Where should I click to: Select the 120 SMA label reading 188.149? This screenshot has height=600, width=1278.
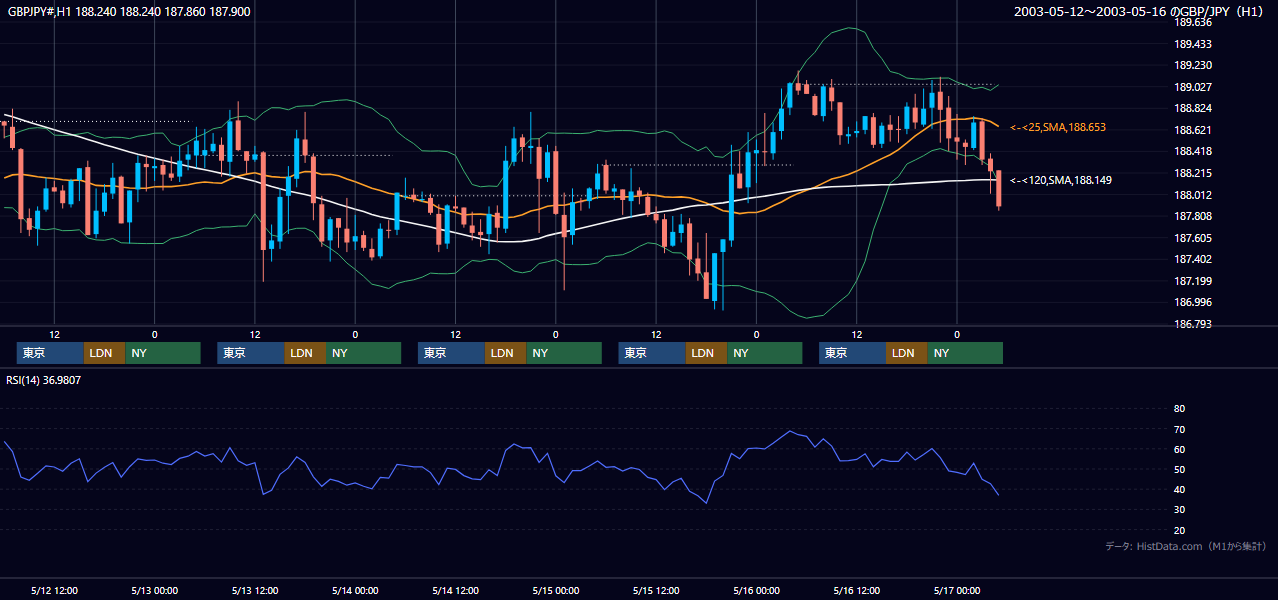pyautogui.click(x=1061, y=180)
